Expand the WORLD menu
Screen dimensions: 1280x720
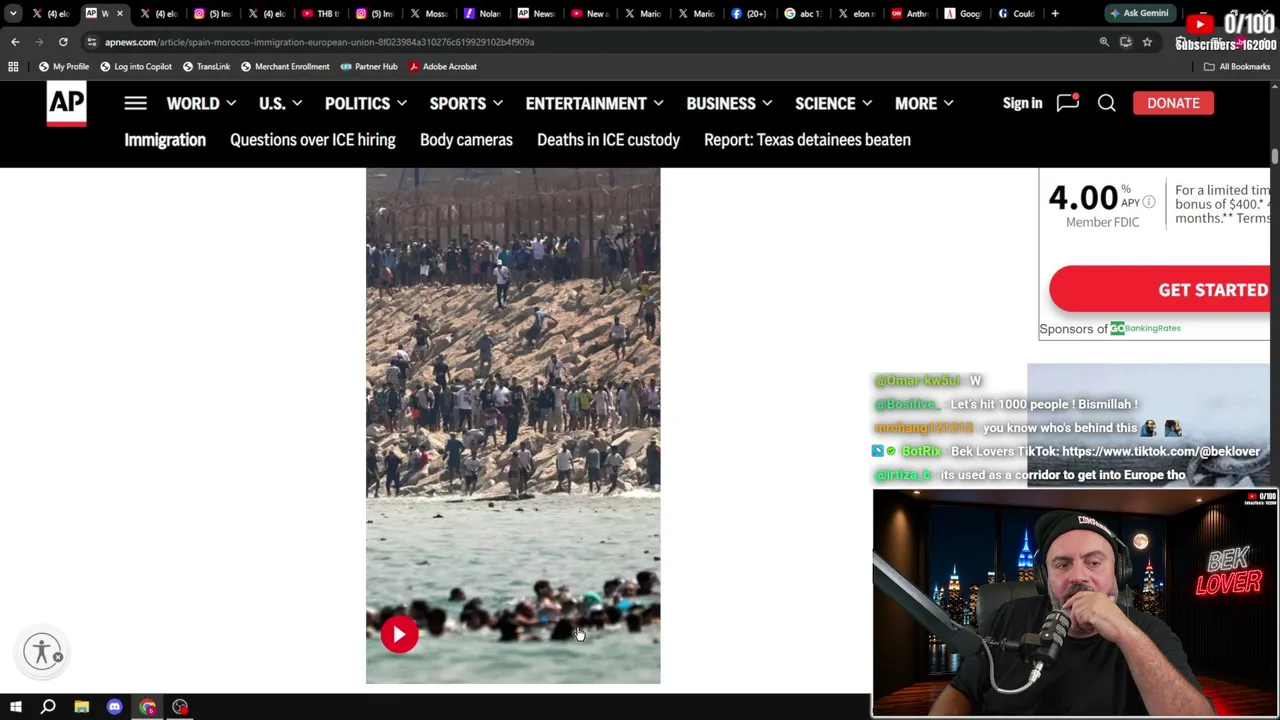pos(201,103)
